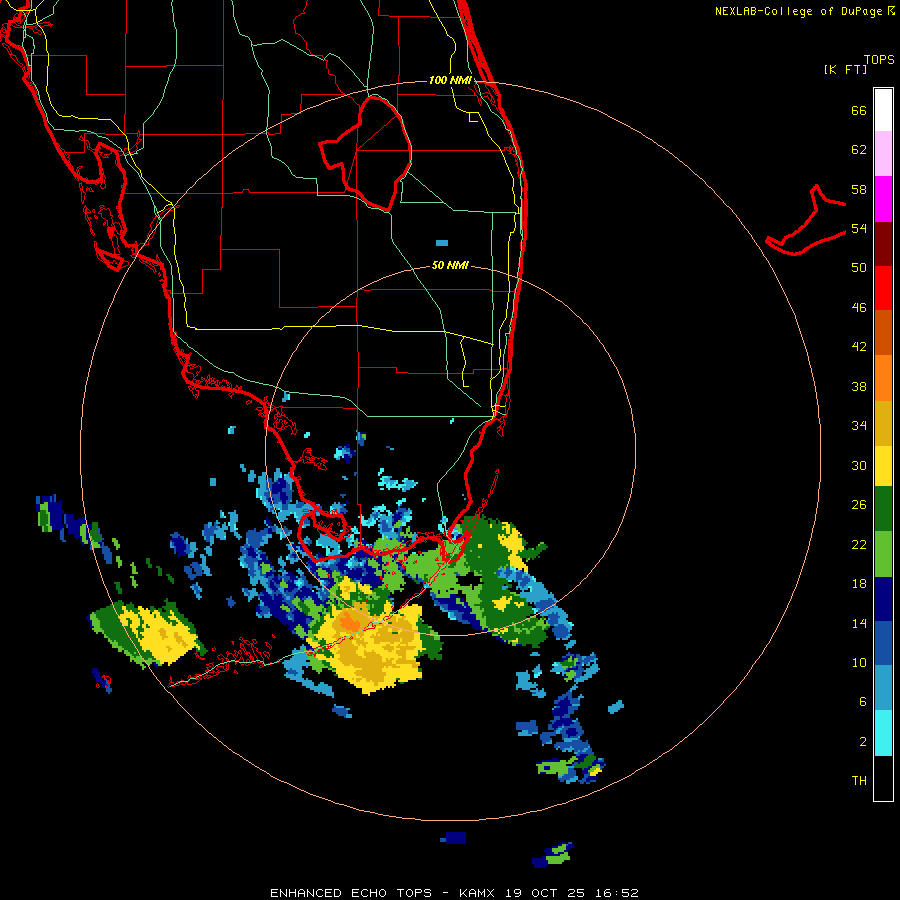Click the 10 legend value label
900x900 pixels.
[x=859, y=662]
